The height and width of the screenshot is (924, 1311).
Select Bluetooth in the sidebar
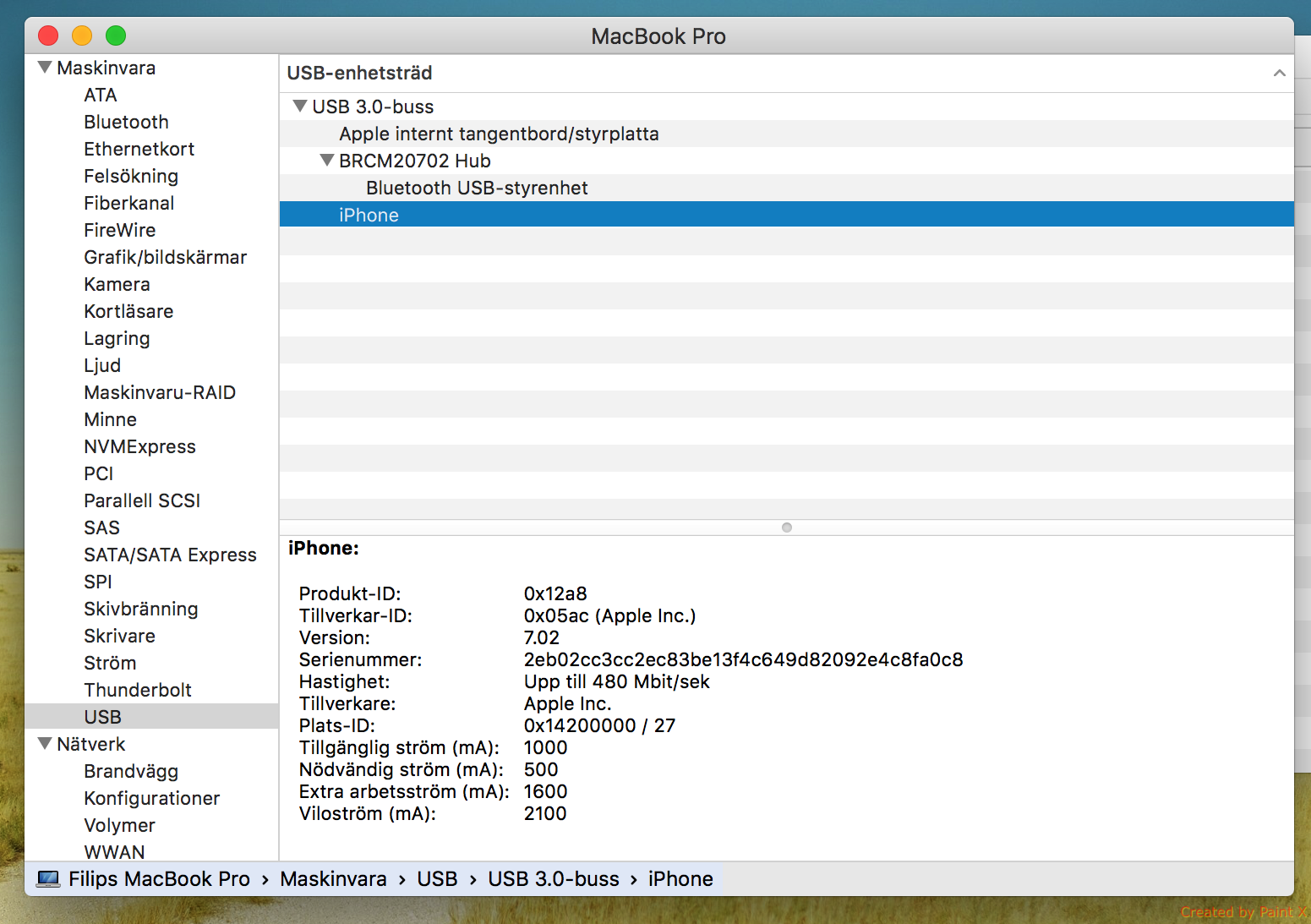[126, 122]
